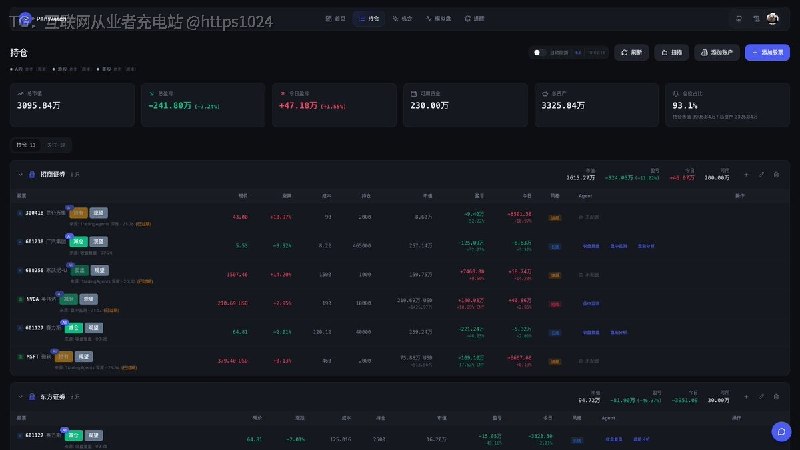Open user avatar in top right

[772, 18]
